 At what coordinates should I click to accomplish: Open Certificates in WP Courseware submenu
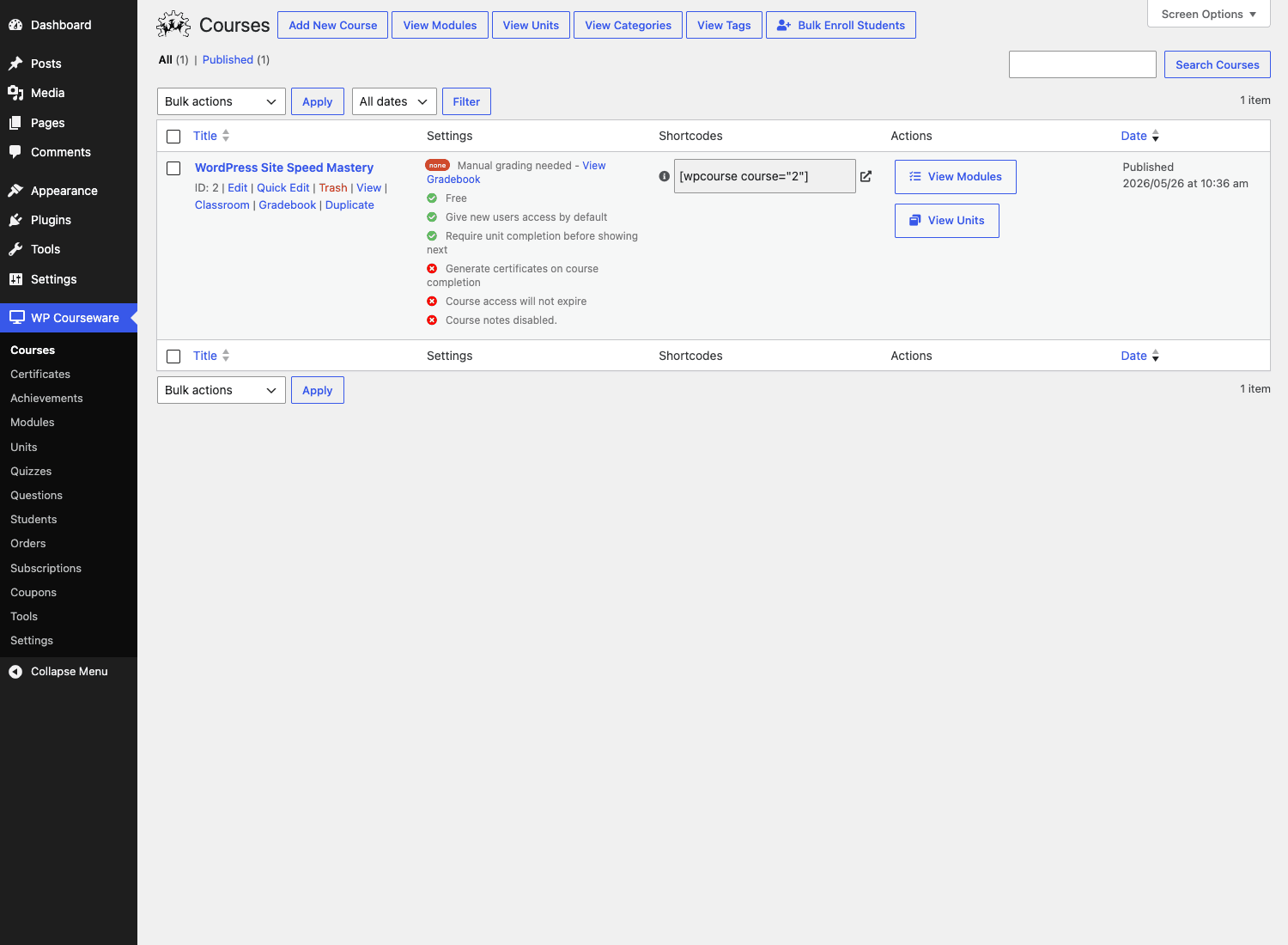tap(40, 375)
